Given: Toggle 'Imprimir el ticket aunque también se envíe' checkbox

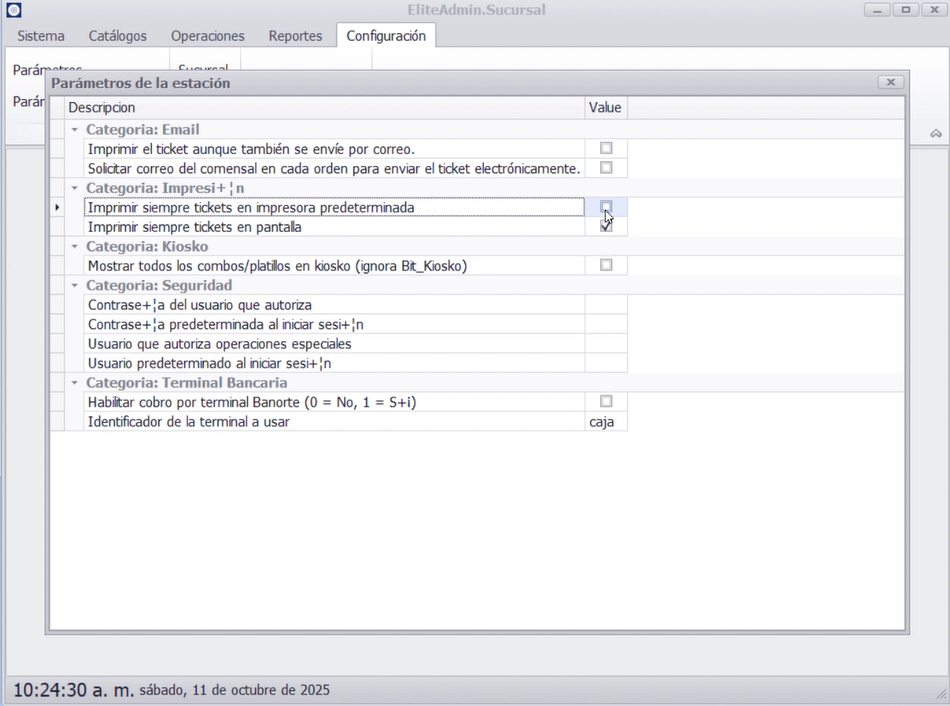Looking at the screenshot, I should tap(606, 148).
